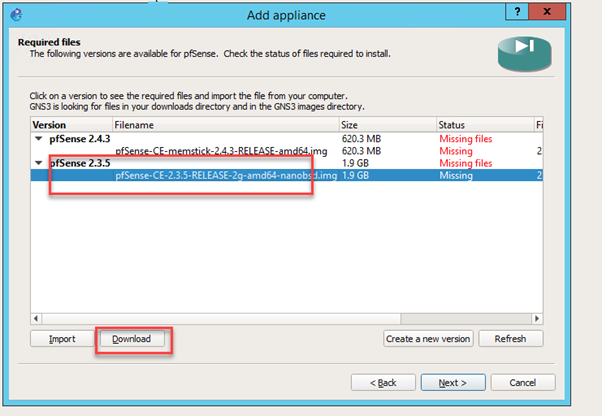This screenshot has width=602, height=416.
Task: Click the left scroll arrow
Action: tap(36, 319)
